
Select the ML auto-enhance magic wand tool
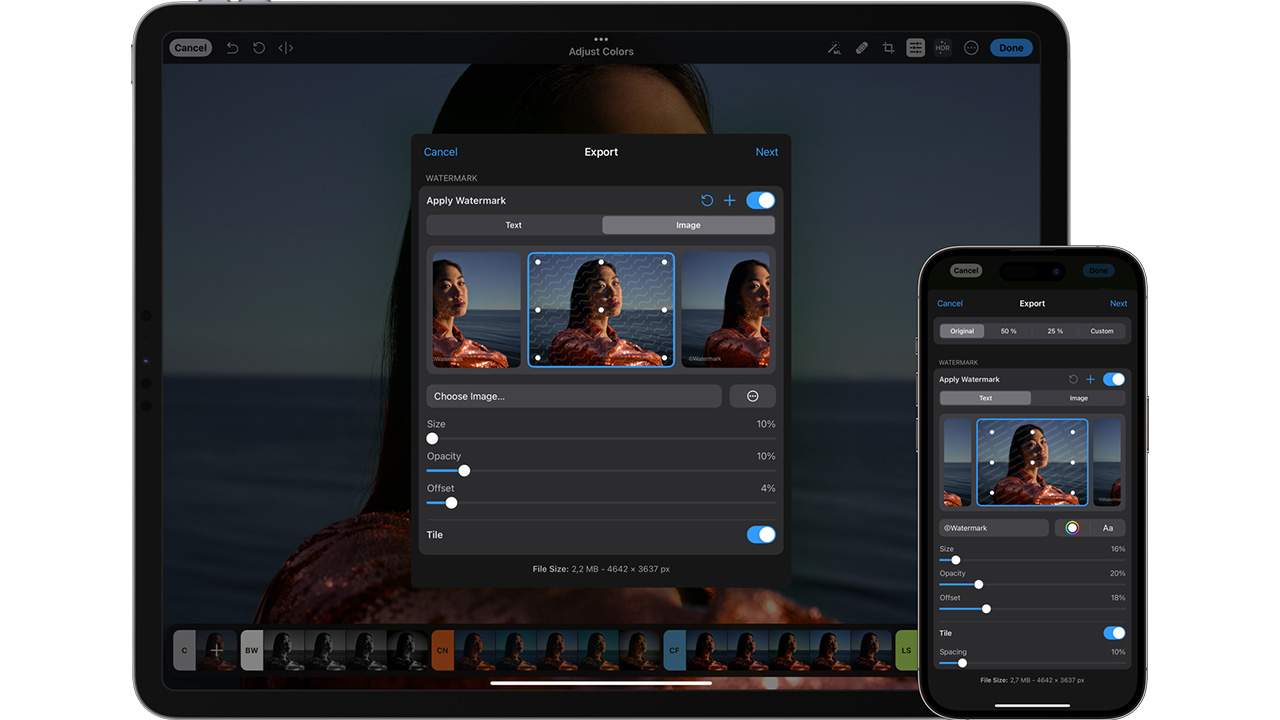point(835,47)
